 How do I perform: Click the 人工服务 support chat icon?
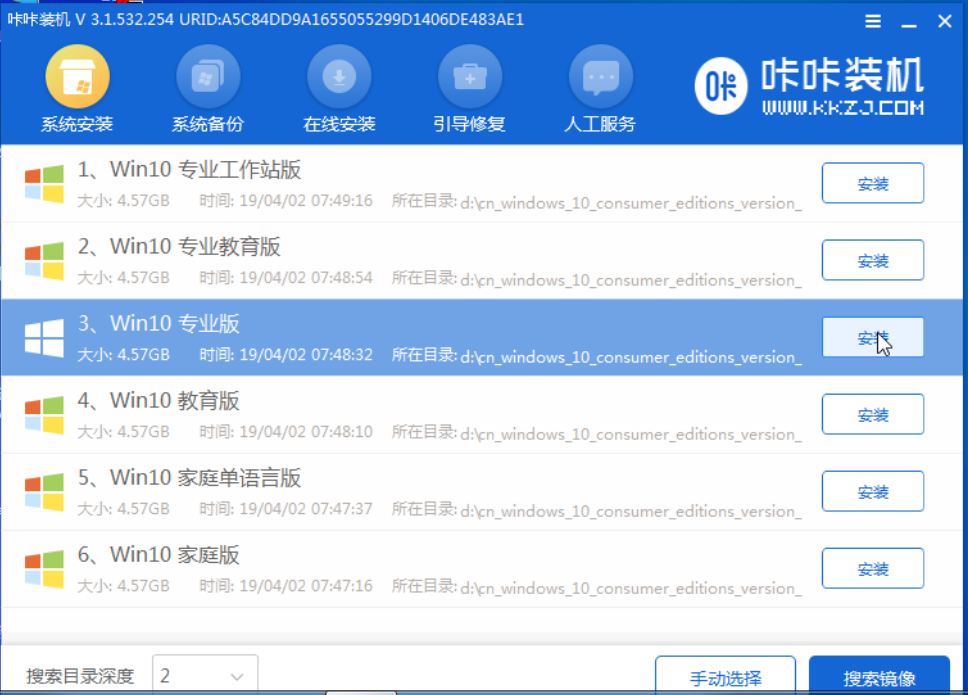(x=600, y=78)
